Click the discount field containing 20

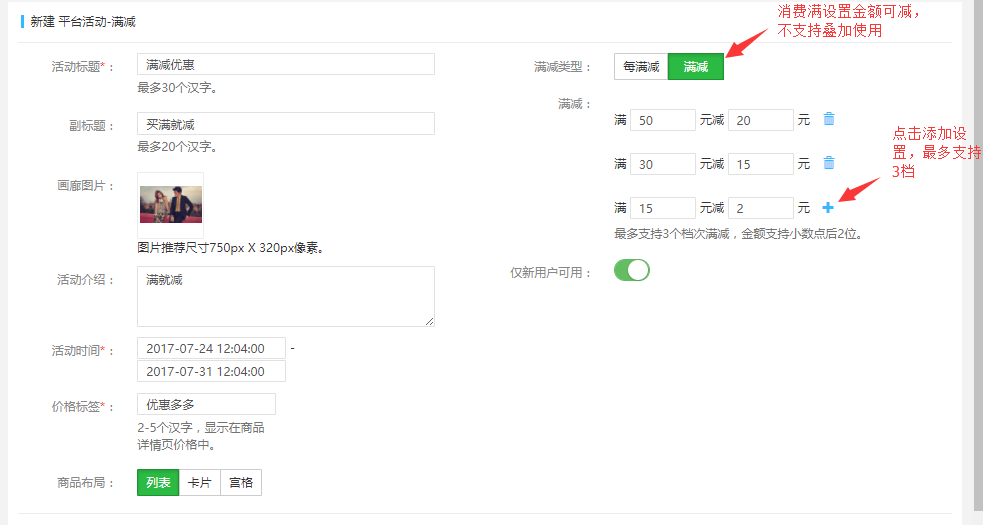tap(760, 120)
